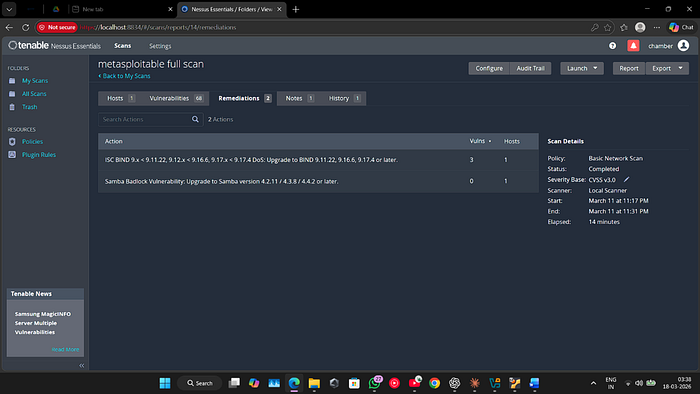This screenshot has width=700, height=394.
Task: Open the Audit Trail
Action: tap(530, 68)
